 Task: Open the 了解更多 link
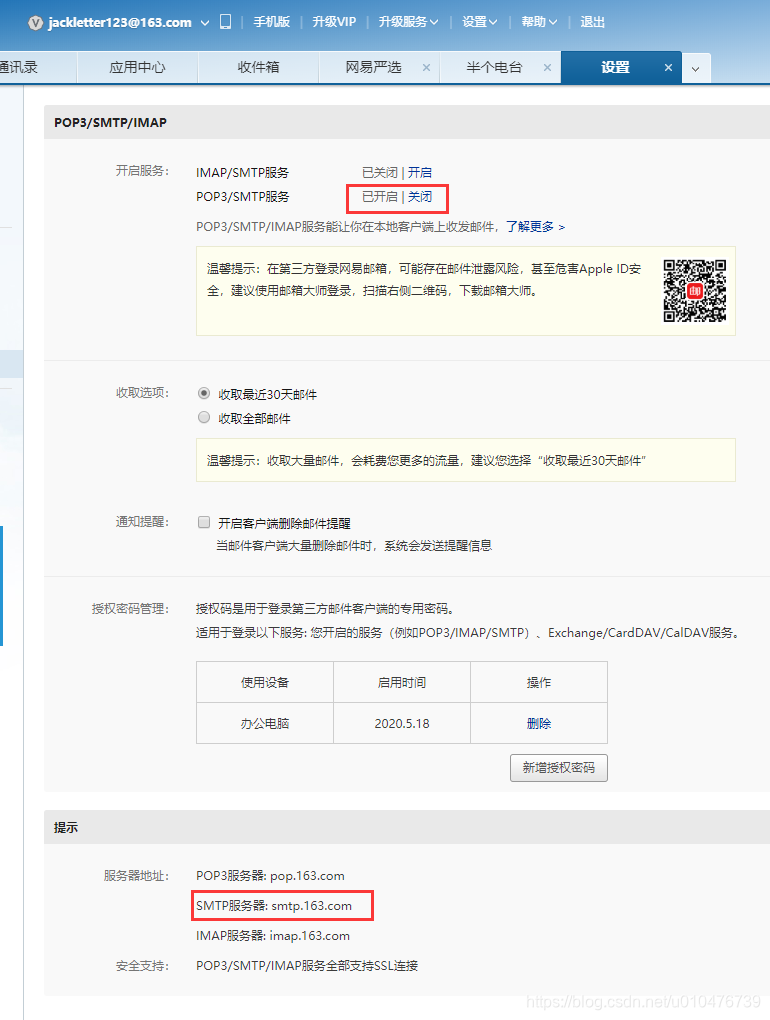(x=535, y=226)
